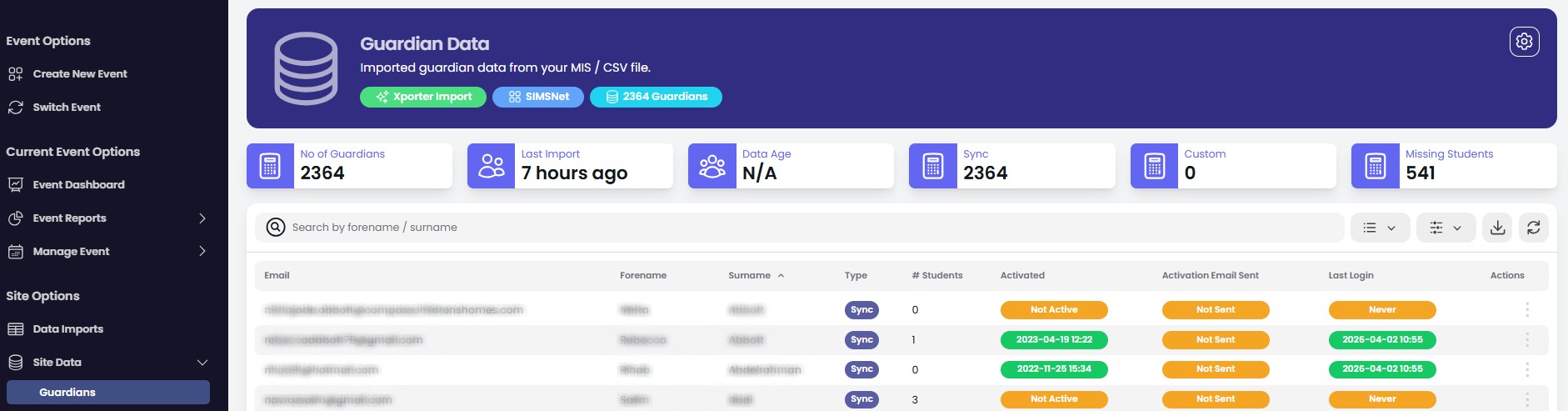Open actions menu for the row with 1 student

click(1527, 340)
